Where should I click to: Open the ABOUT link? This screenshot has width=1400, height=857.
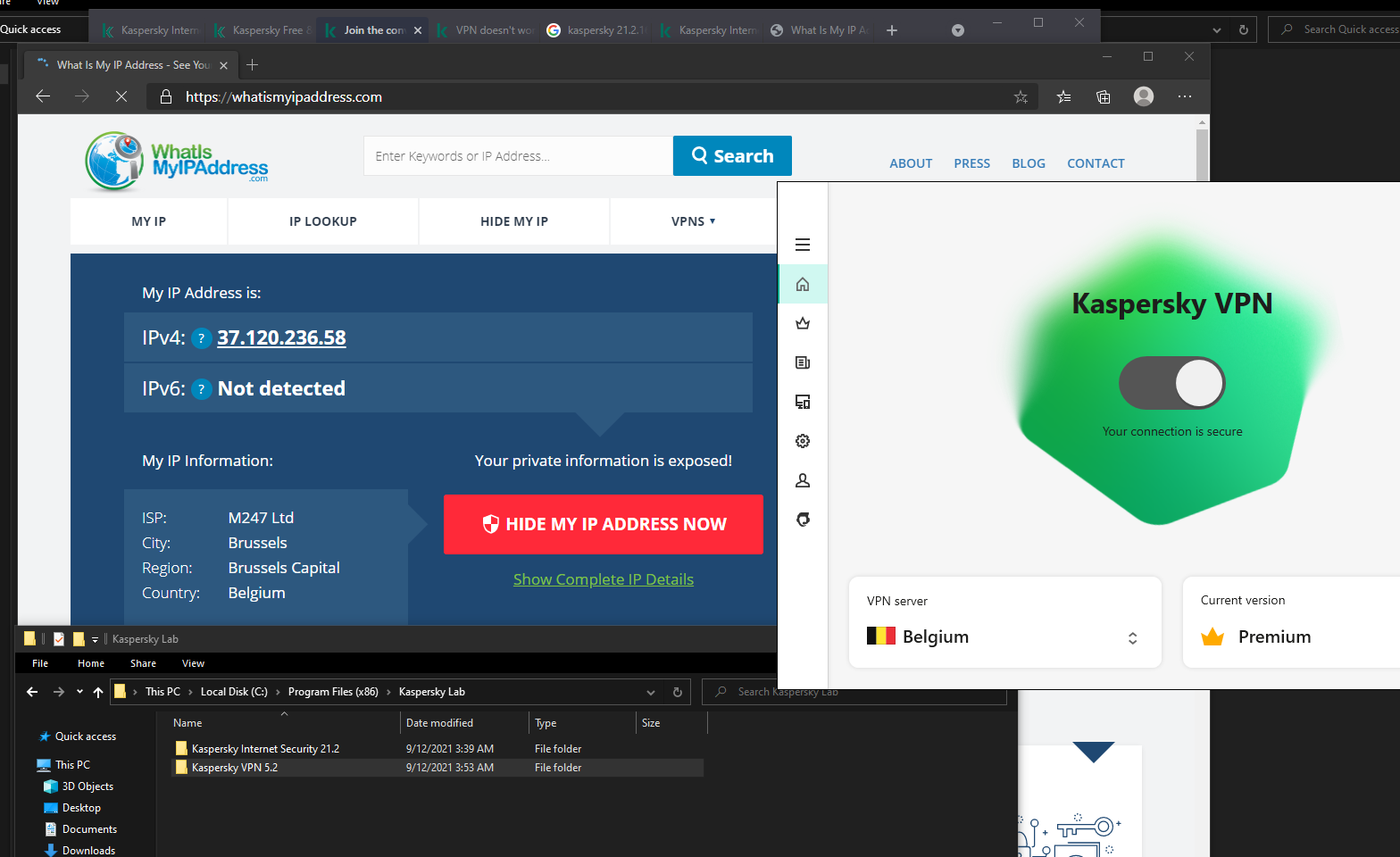click(911, 163)
